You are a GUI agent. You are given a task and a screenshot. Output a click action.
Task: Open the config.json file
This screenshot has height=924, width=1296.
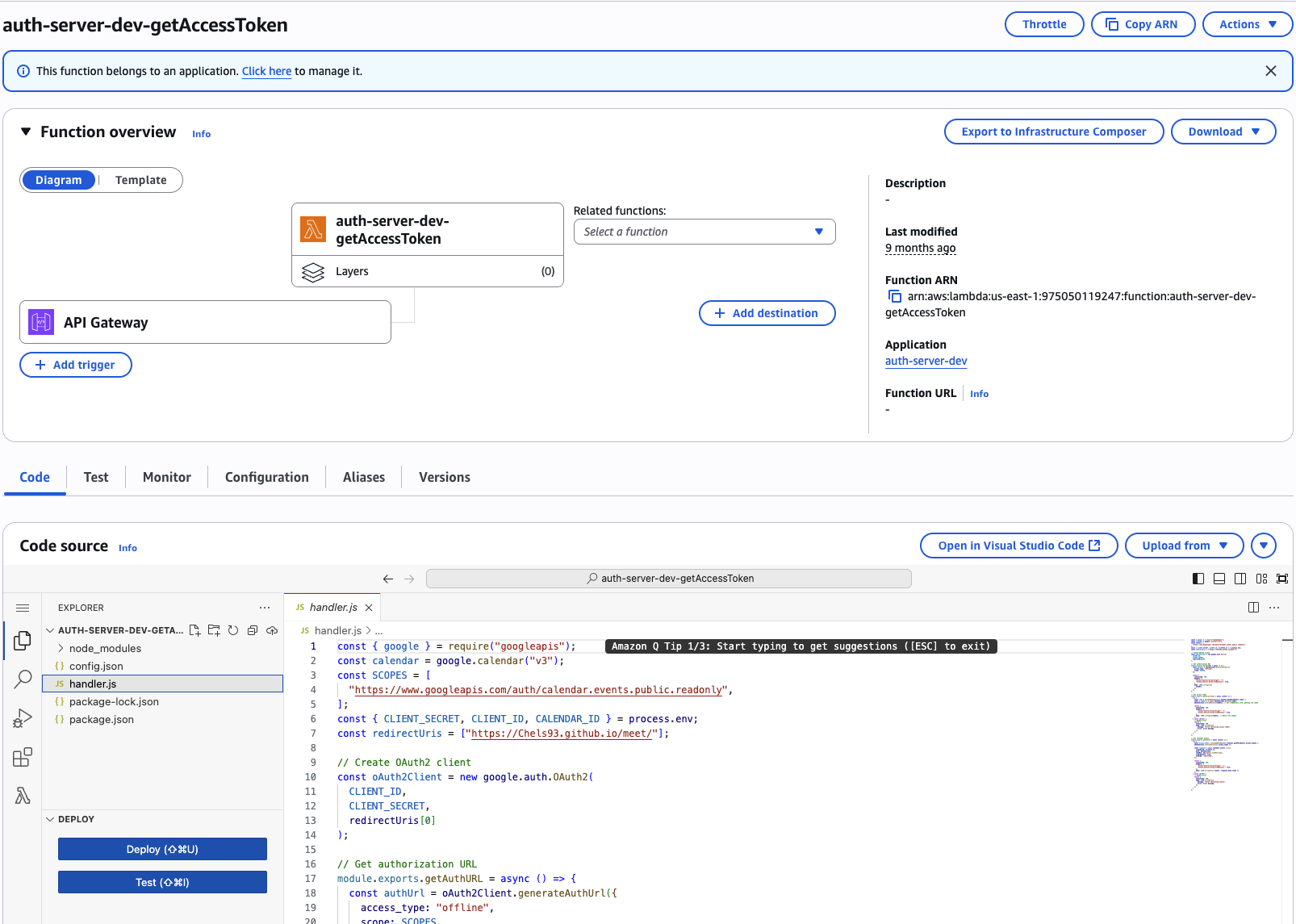tap(162, 666)
